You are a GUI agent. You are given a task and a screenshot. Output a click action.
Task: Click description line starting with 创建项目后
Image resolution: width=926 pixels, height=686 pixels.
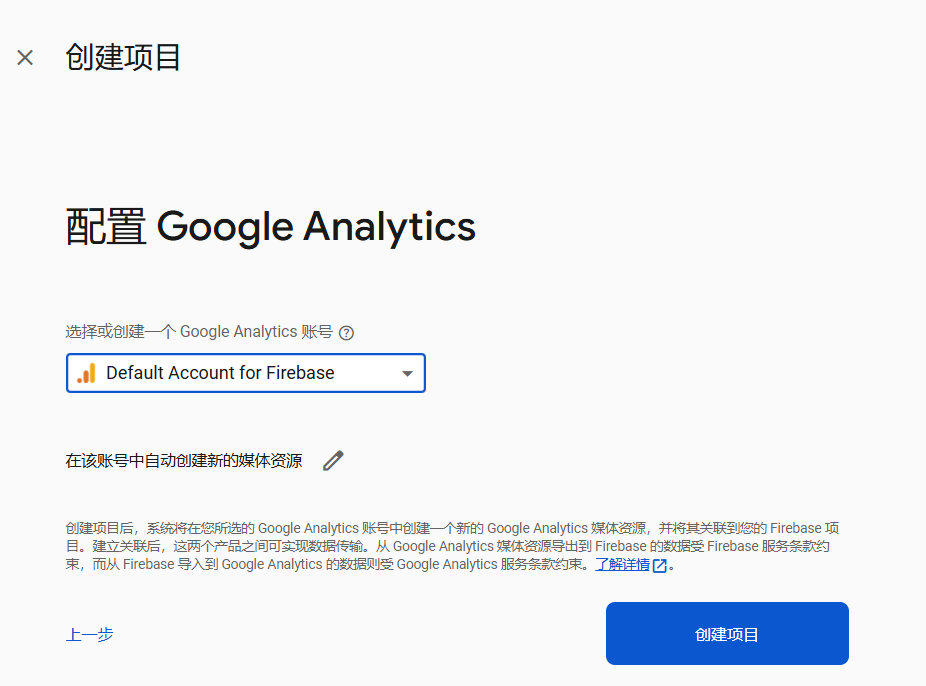point(452,528)
